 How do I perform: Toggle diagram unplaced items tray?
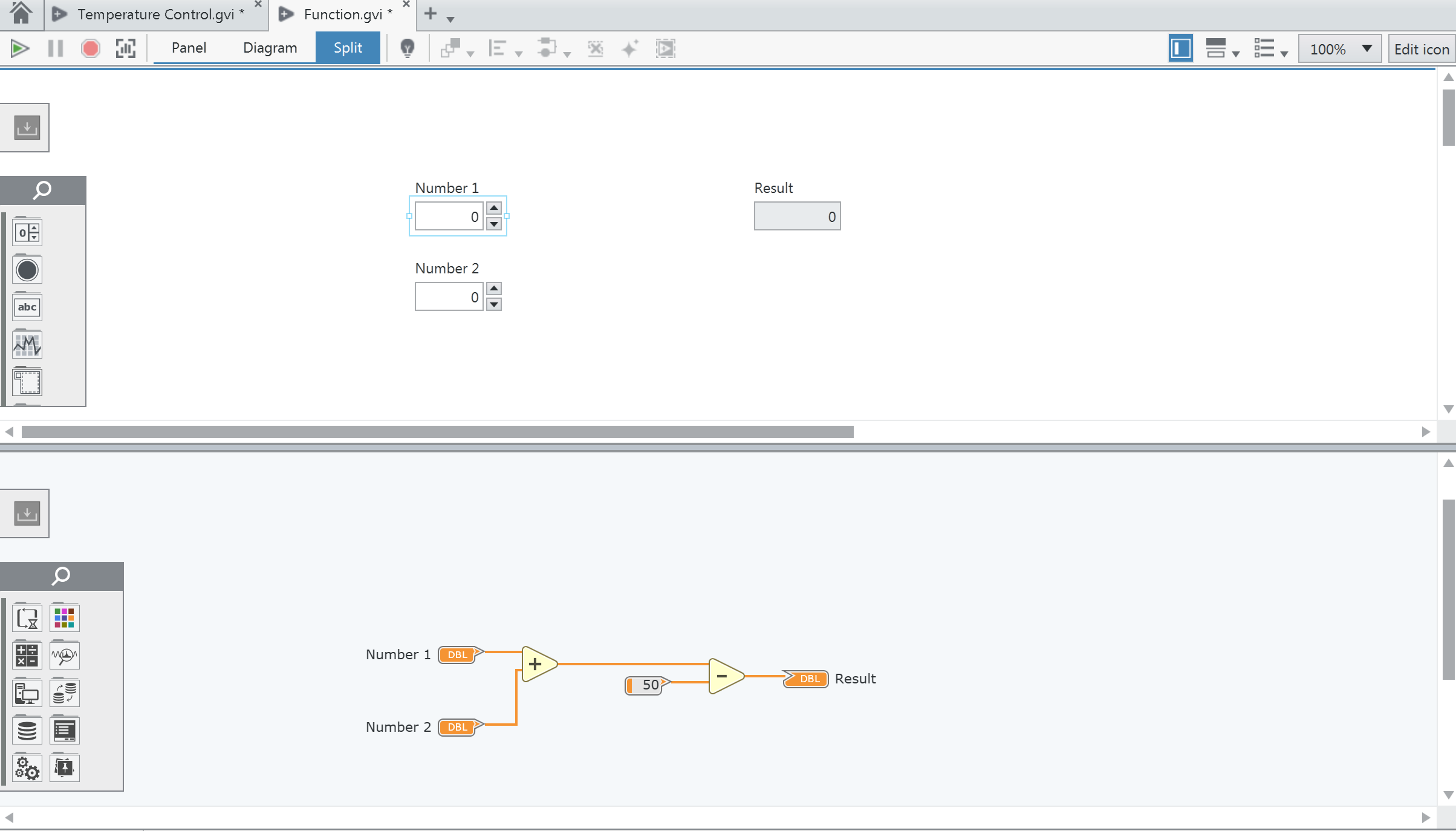(27, 513)
